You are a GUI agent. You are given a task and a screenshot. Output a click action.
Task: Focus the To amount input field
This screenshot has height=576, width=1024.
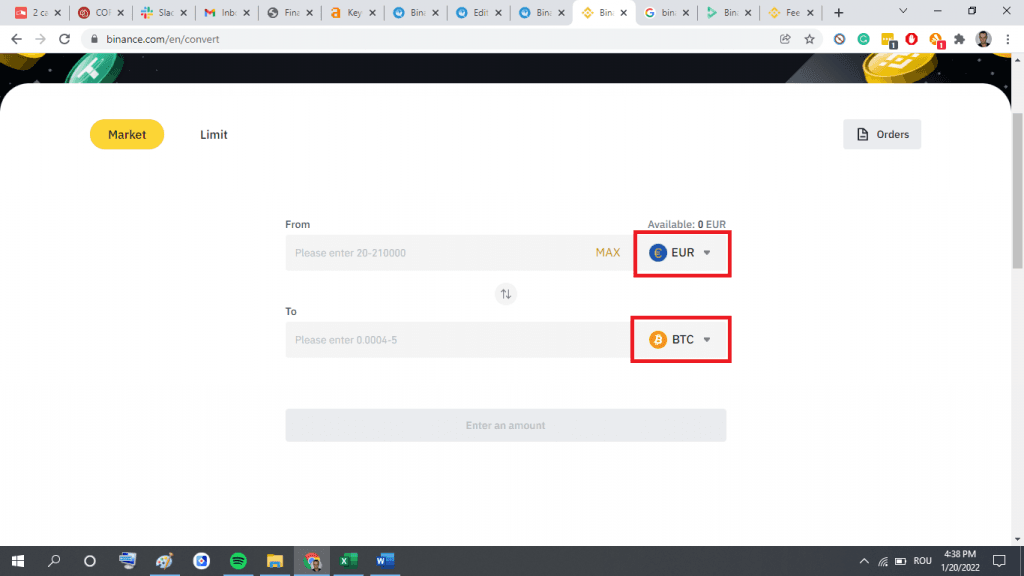point(455,340)
